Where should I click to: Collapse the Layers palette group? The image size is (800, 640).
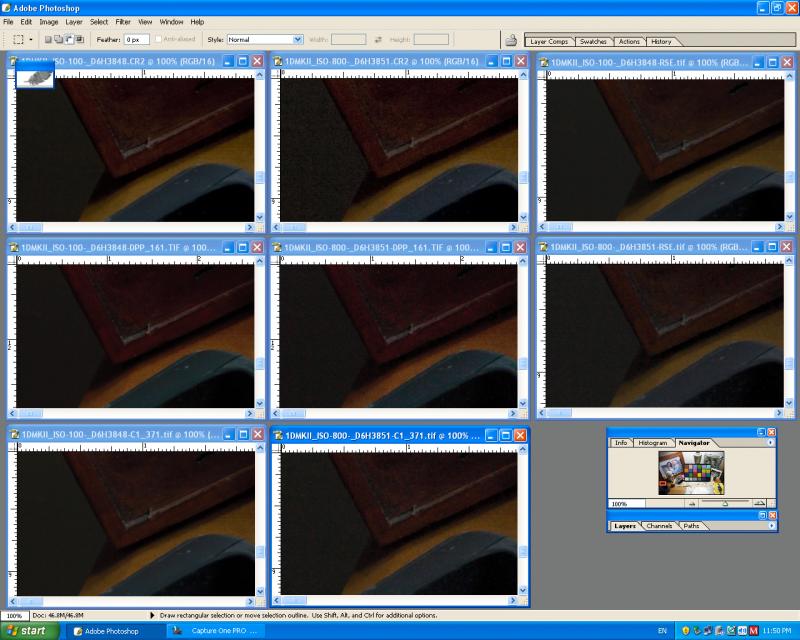click(x=762, y=515)
